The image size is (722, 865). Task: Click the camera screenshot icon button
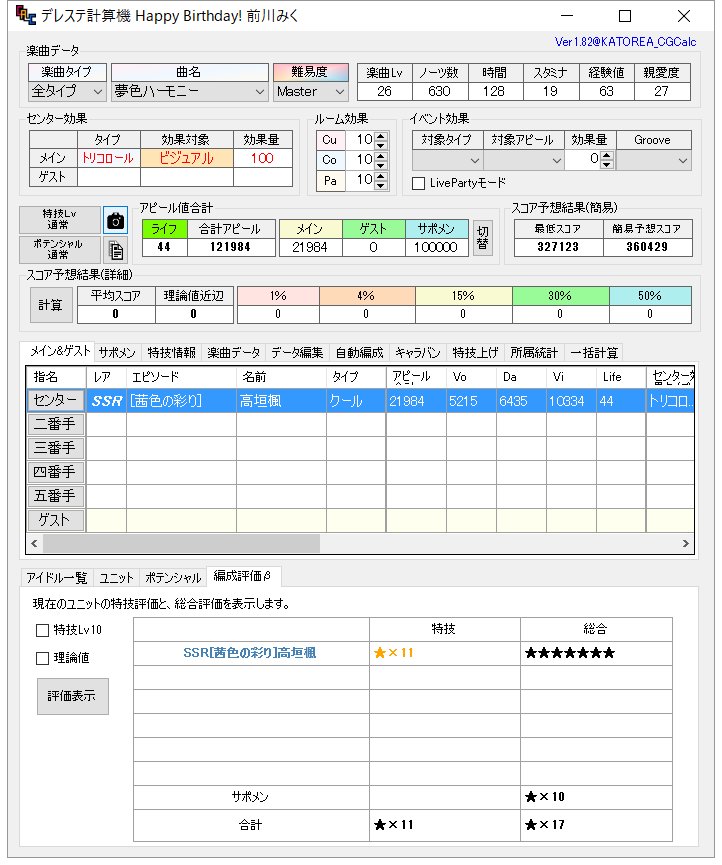coord(115,221)
